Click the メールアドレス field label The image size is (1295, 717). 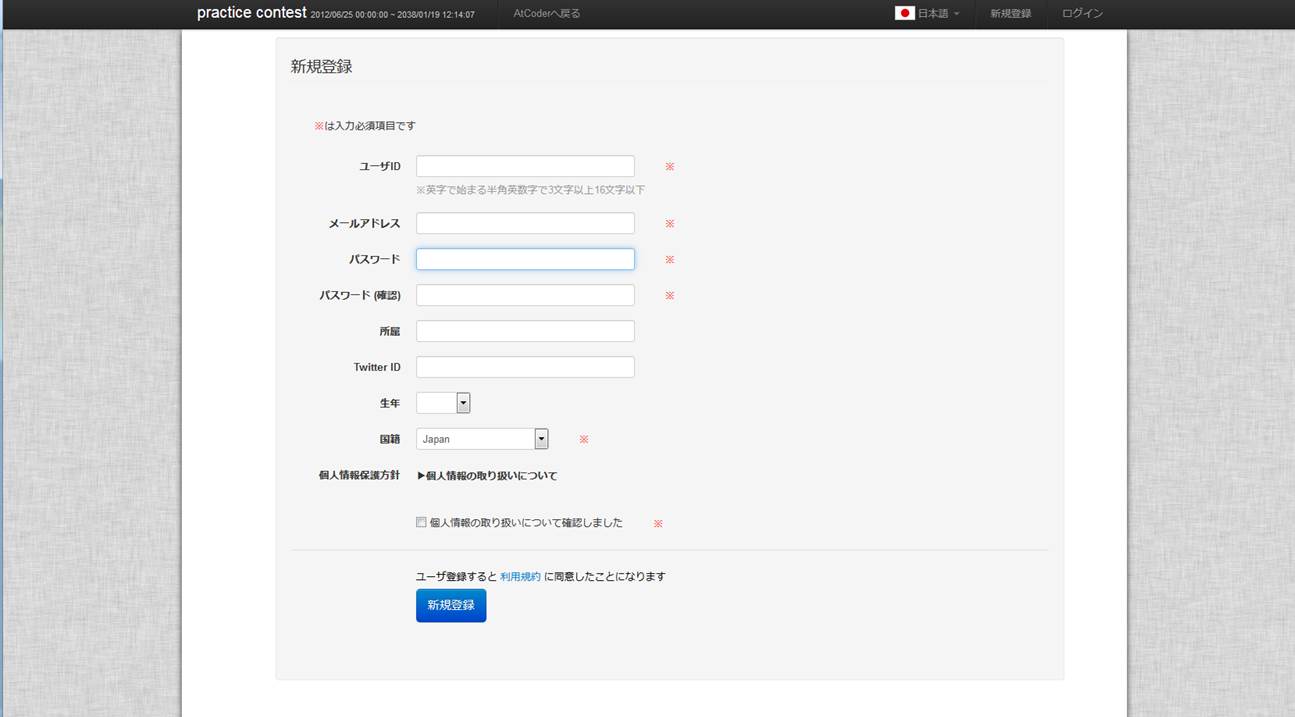click(364, 224)
